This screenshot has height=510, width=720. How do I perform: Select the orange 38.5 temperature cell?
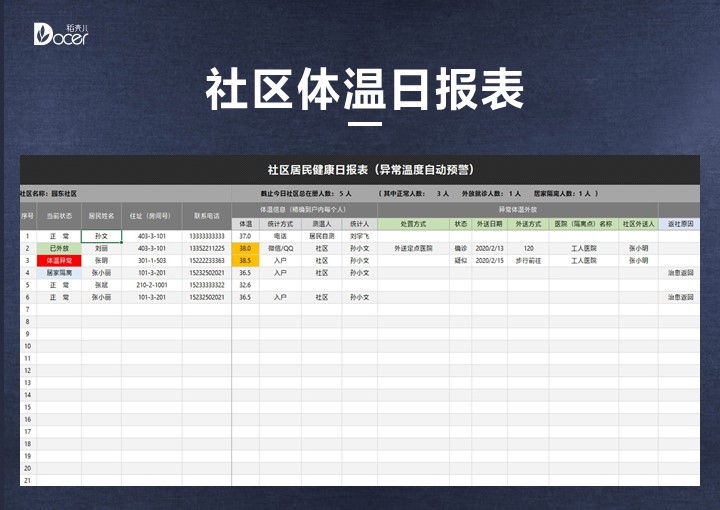pyautogui.click(x=245, y=260)
